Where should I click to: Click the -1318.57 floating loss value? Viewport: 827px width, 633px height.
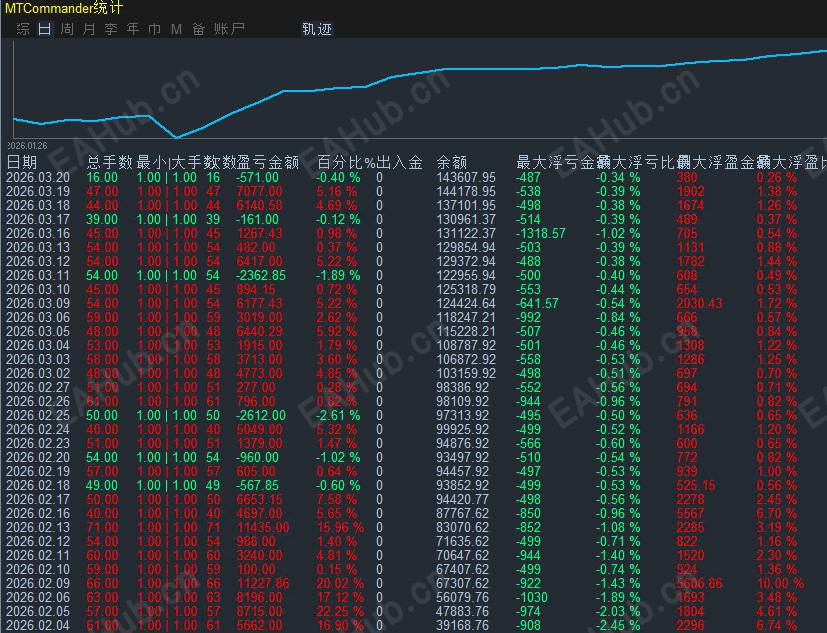[x=541, y=233]
